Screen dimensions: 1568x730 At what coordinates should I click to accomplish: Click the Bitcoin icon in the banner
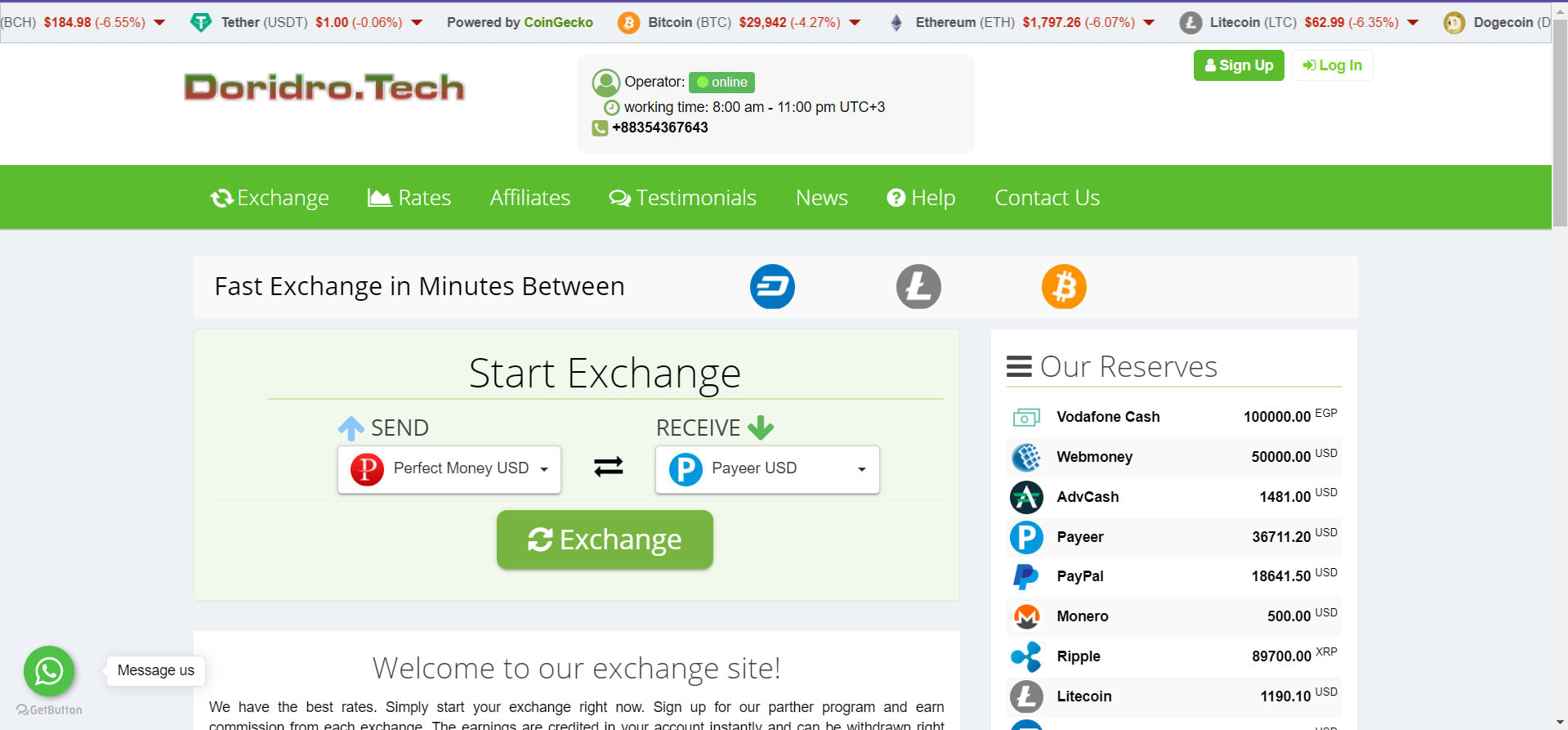click(x=1064, y=287)
